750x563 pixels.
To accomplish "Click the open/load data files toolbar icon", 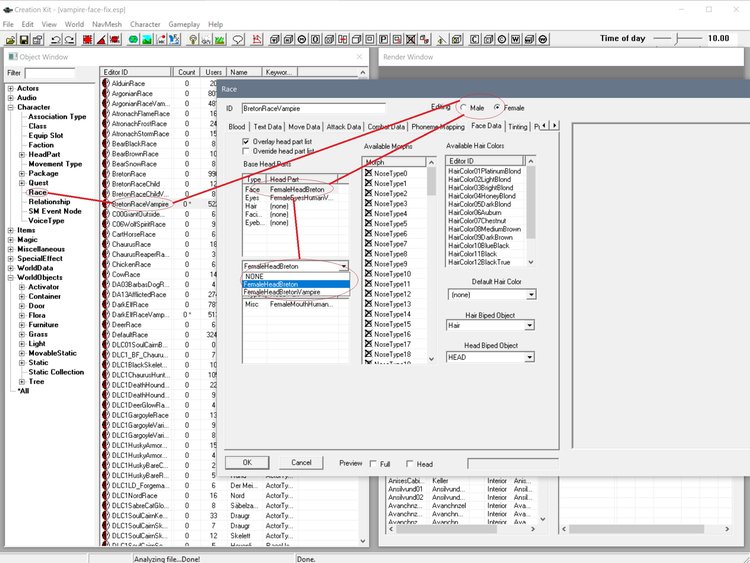I will (x=11, y=40).
